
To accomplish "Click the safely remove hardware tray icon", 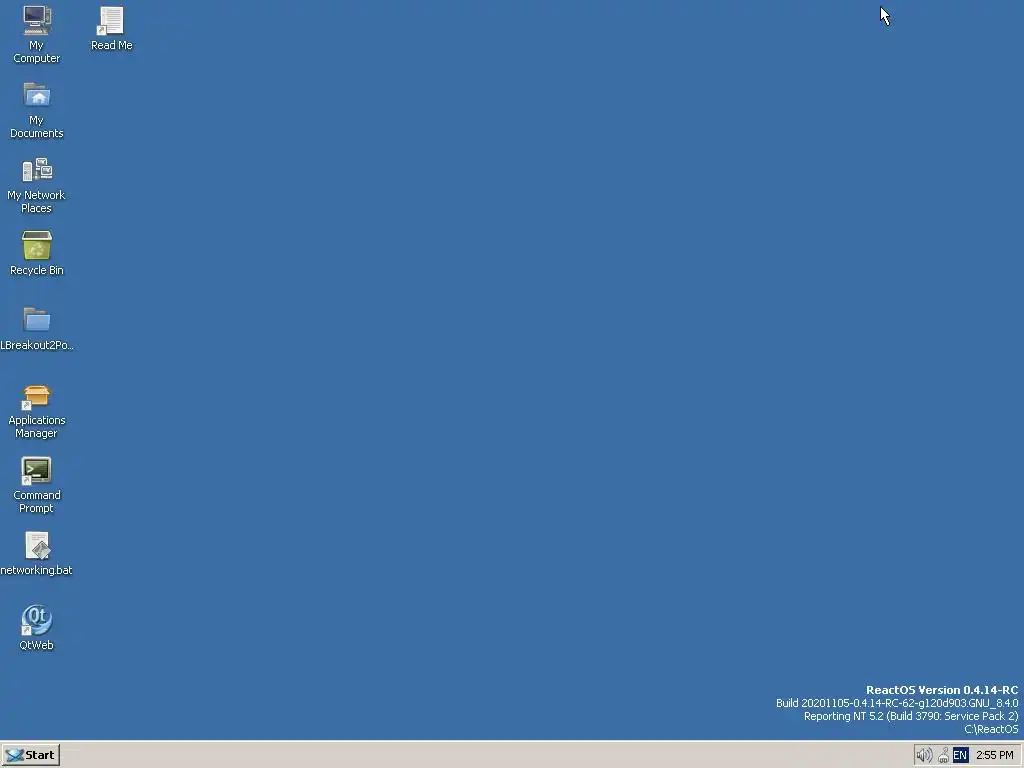I will (x=943, y=756).
